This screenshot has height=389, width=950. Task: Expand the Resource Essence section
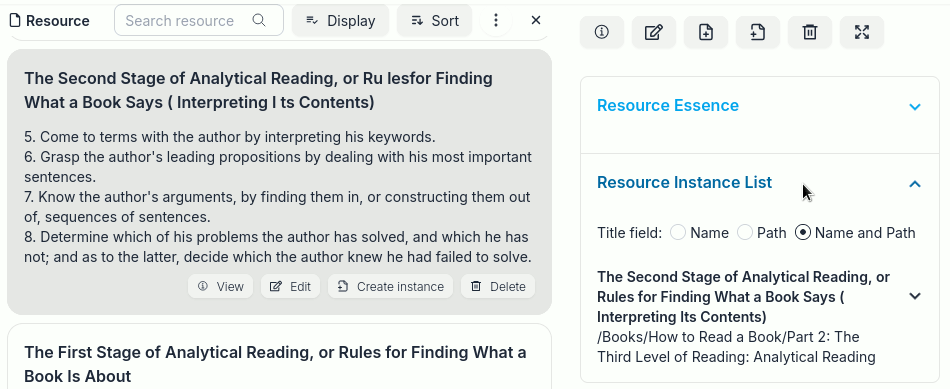coord(915,107)
